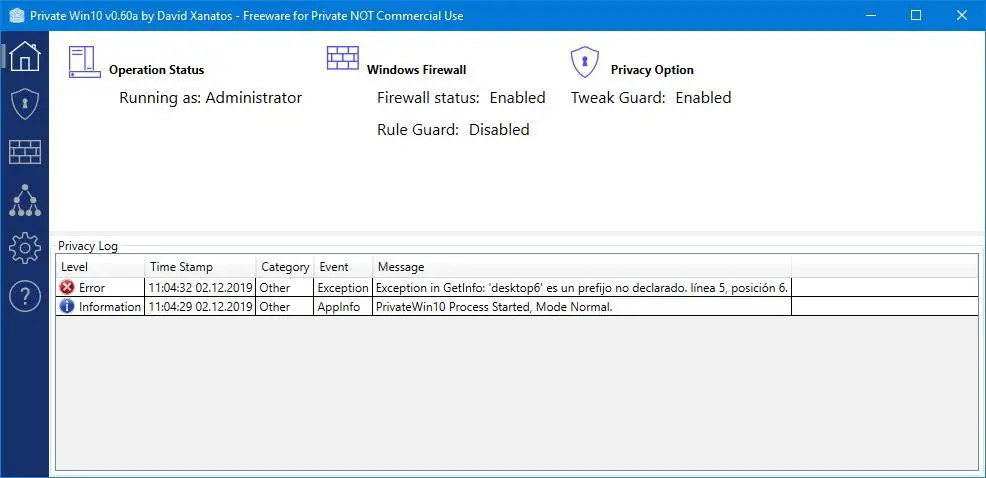
Task: Click the 'Privacy Log' group label
Action: tap(88, 246)
